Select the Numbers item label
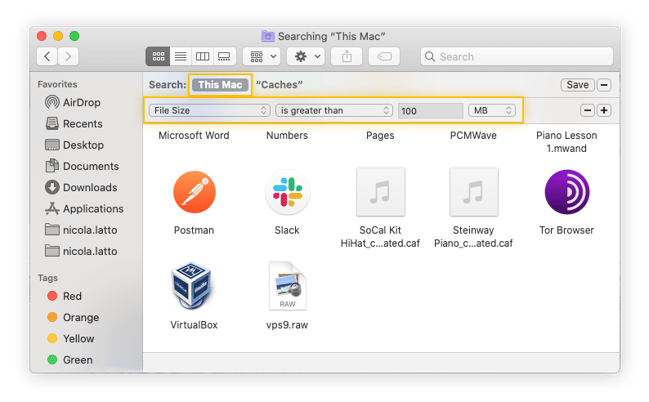 [287, 135]
